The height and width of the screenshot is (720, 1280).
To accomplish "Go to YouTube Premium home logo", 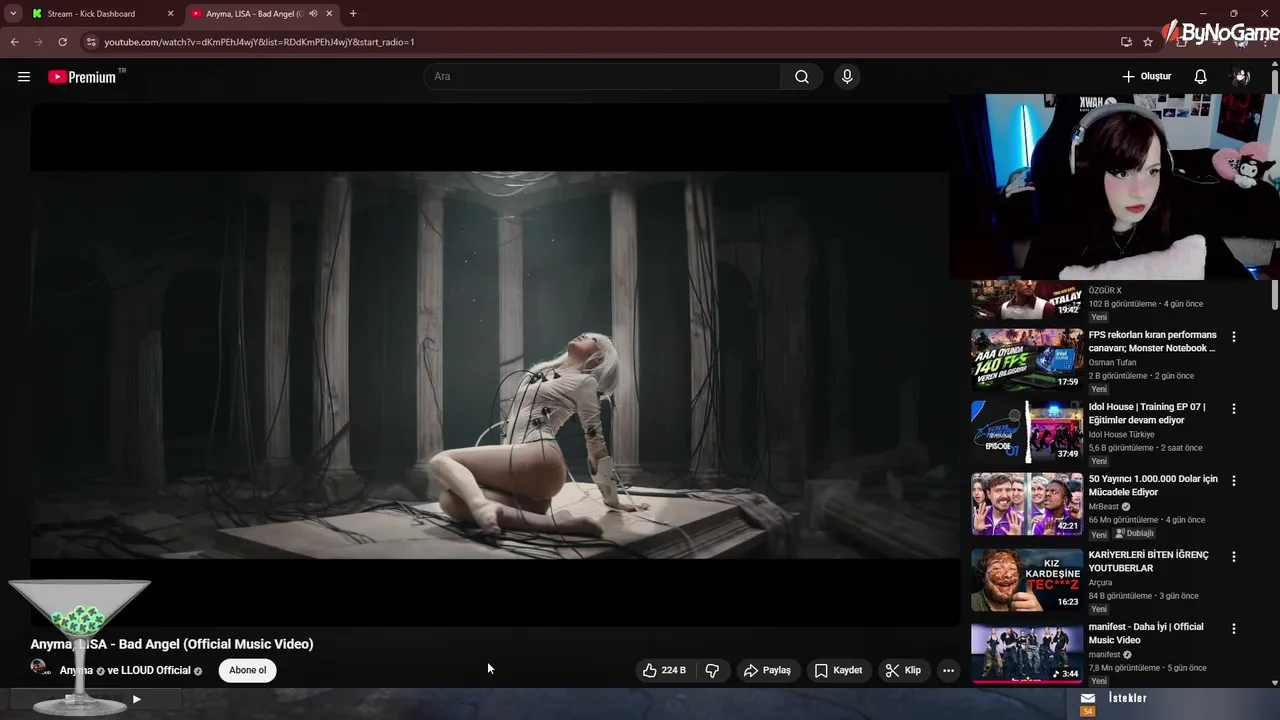I will [82, 77].
